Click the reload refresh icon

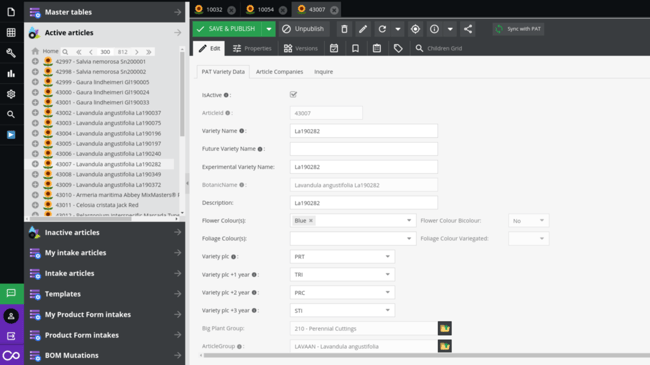pyautogui.click(x=382, y=29)
